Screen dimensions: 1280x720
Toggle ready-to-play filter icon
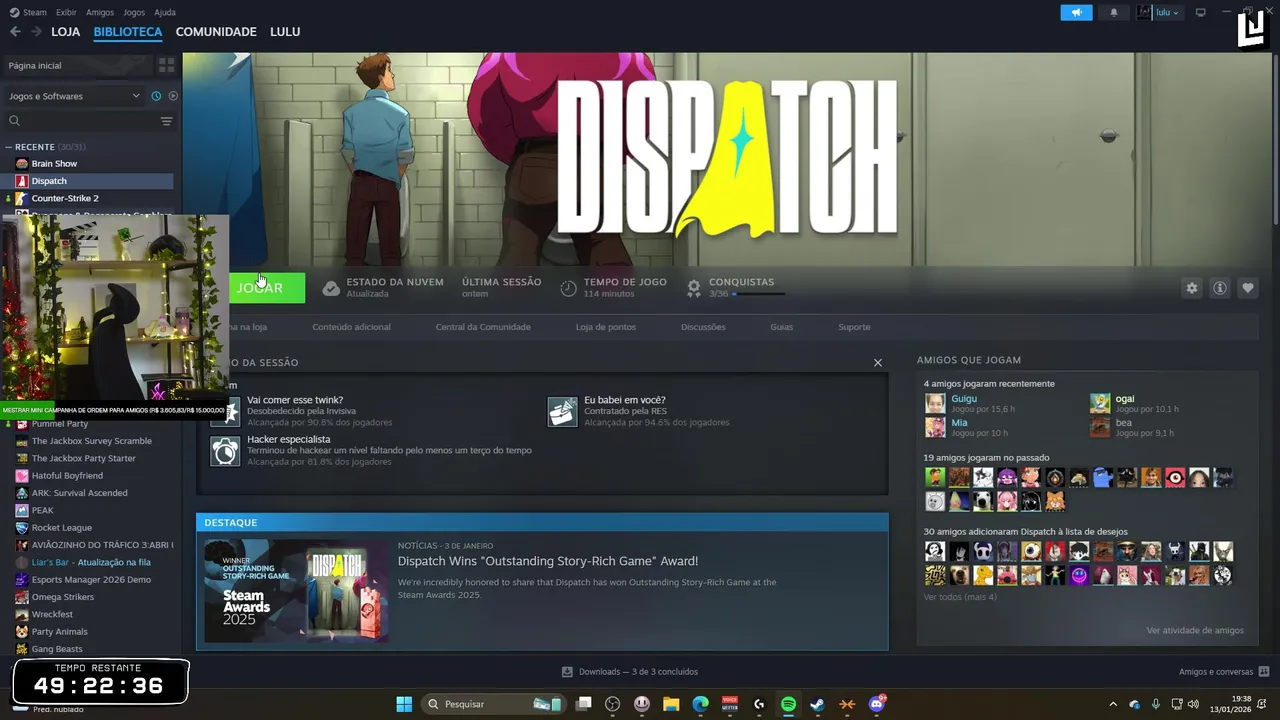click(x=173, y=96)
